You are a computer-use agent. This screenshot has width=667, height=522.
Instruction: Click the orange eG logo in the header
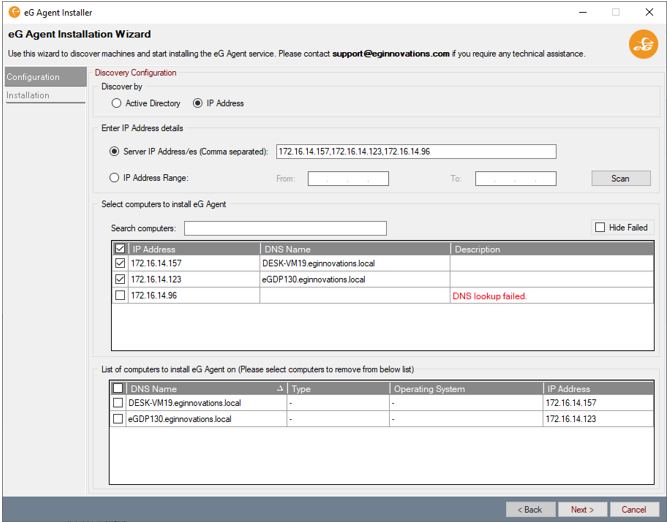[643, 44]
